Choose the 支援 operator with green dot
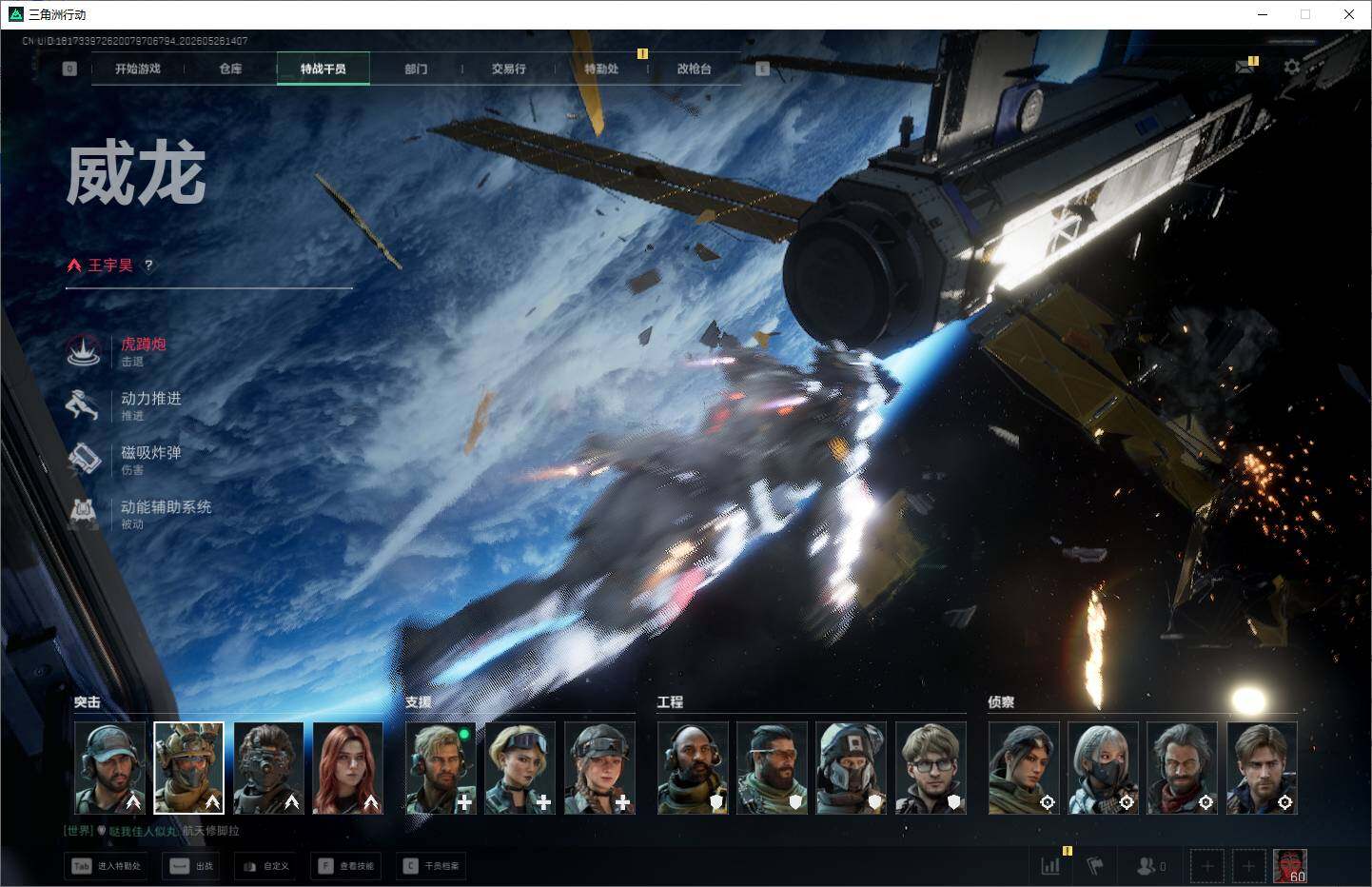 point(441,768)
